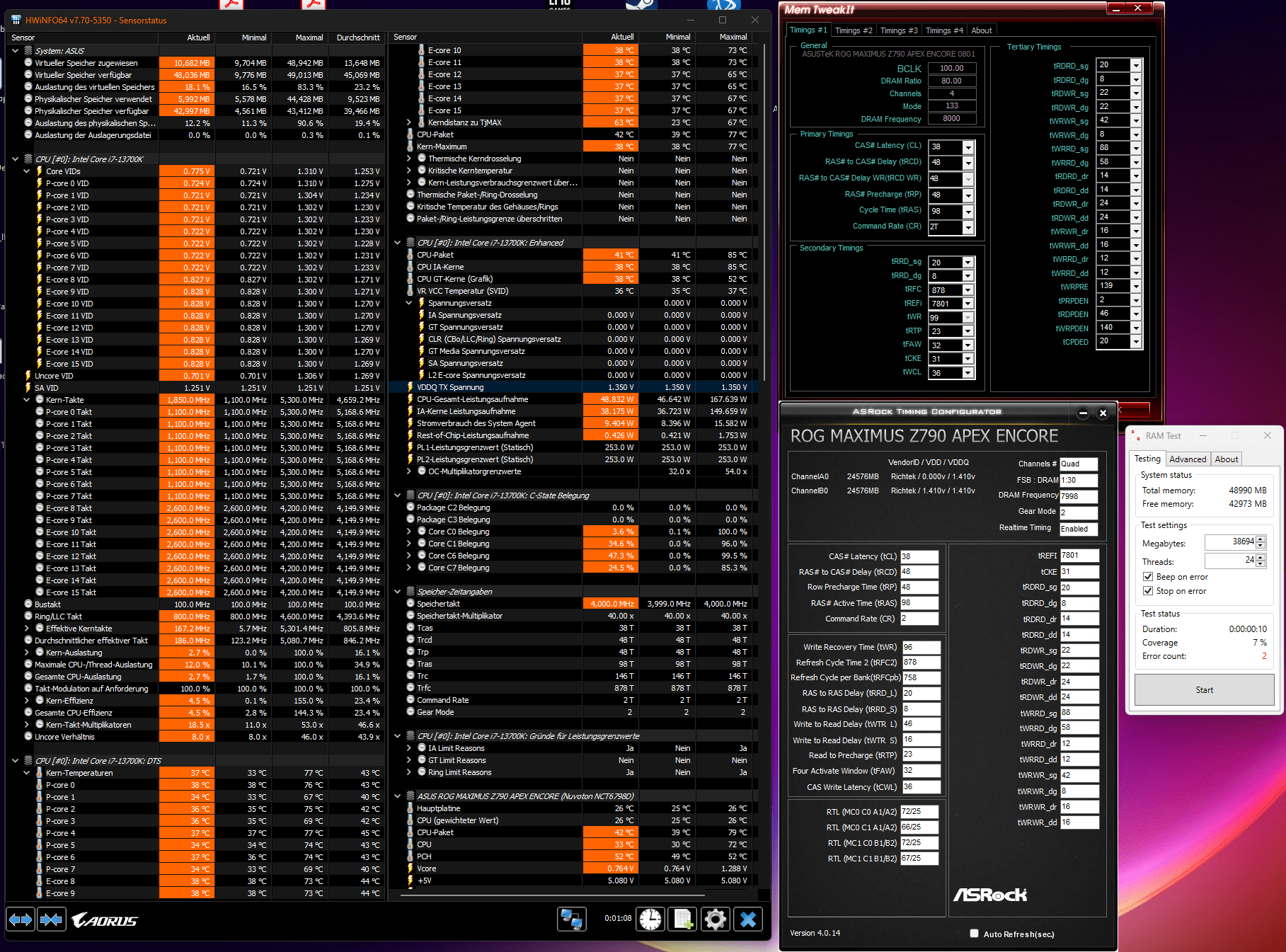Click the CAS# Latency (tCL) field in ASRock Configurator
1286x952 pixels.
(x=919, y=556)
